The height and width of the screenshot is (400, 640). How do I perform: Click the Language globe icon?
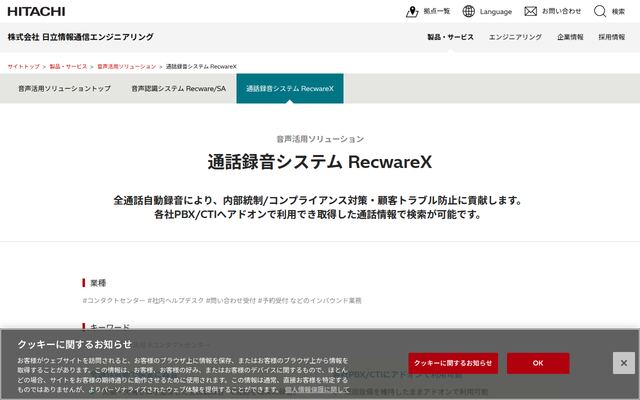469,11
